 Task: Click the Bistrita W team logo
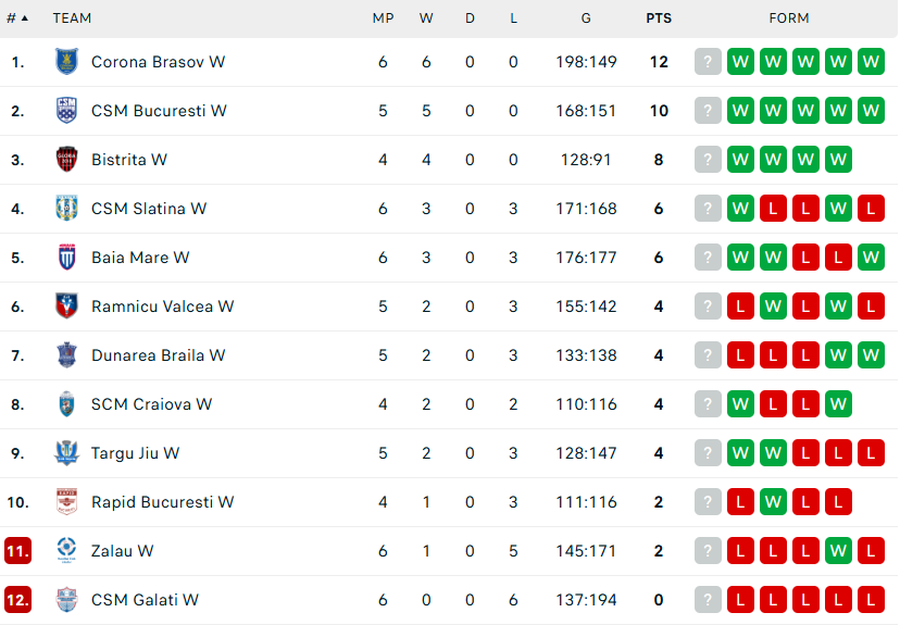click(x=66, y=160)
